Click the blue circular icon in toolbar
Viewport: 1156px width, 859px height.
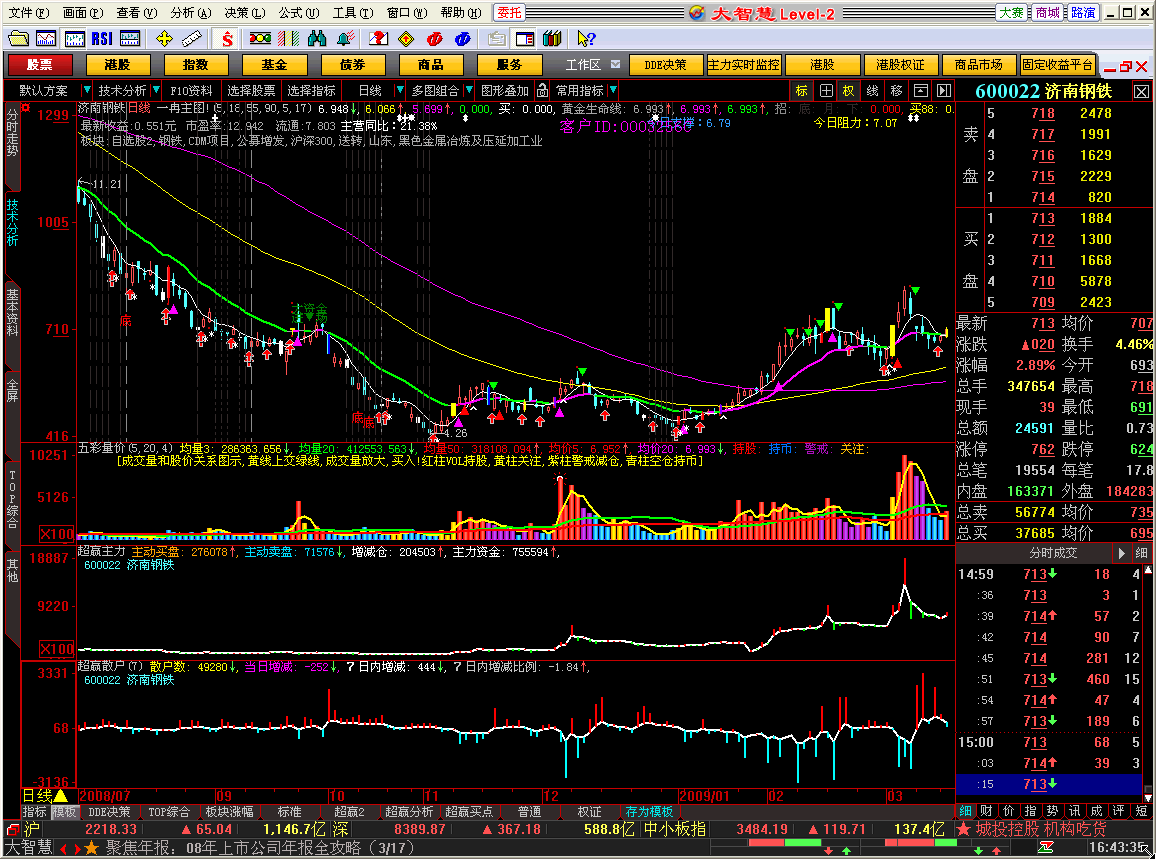click(462, 38)
